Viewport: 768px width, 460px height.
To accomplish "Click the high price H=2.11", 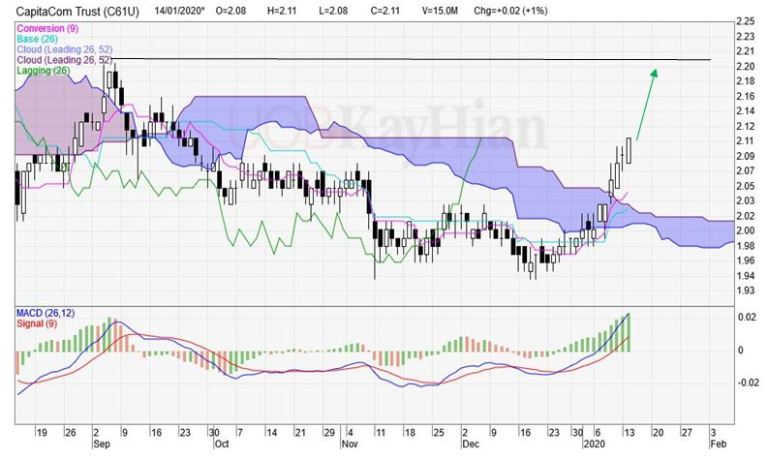I will click(x=282, y=10).
